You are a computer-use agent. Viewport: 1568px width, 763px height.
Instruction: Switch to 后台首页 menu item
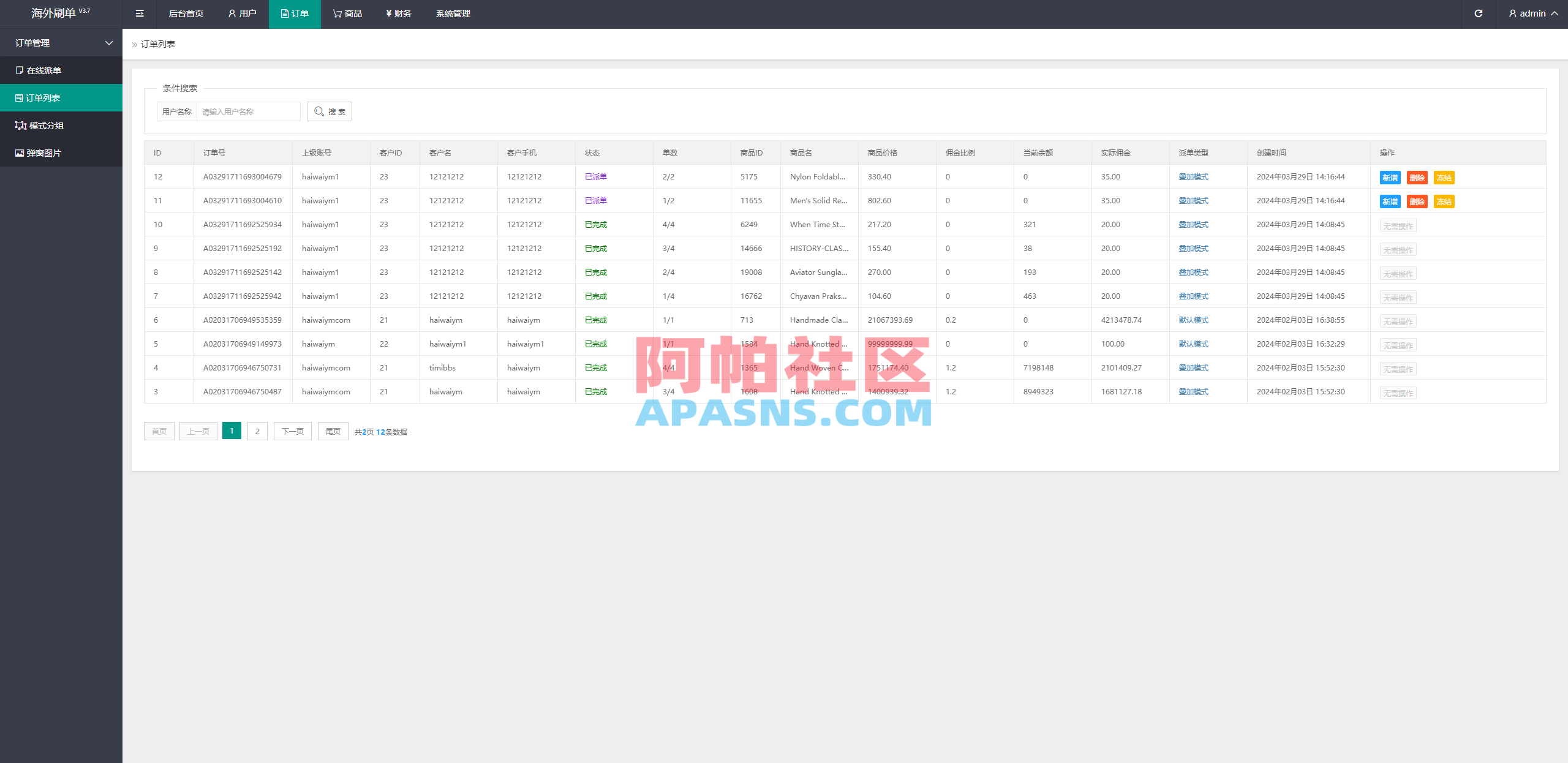pyautogui.click(x=186, y=13)
